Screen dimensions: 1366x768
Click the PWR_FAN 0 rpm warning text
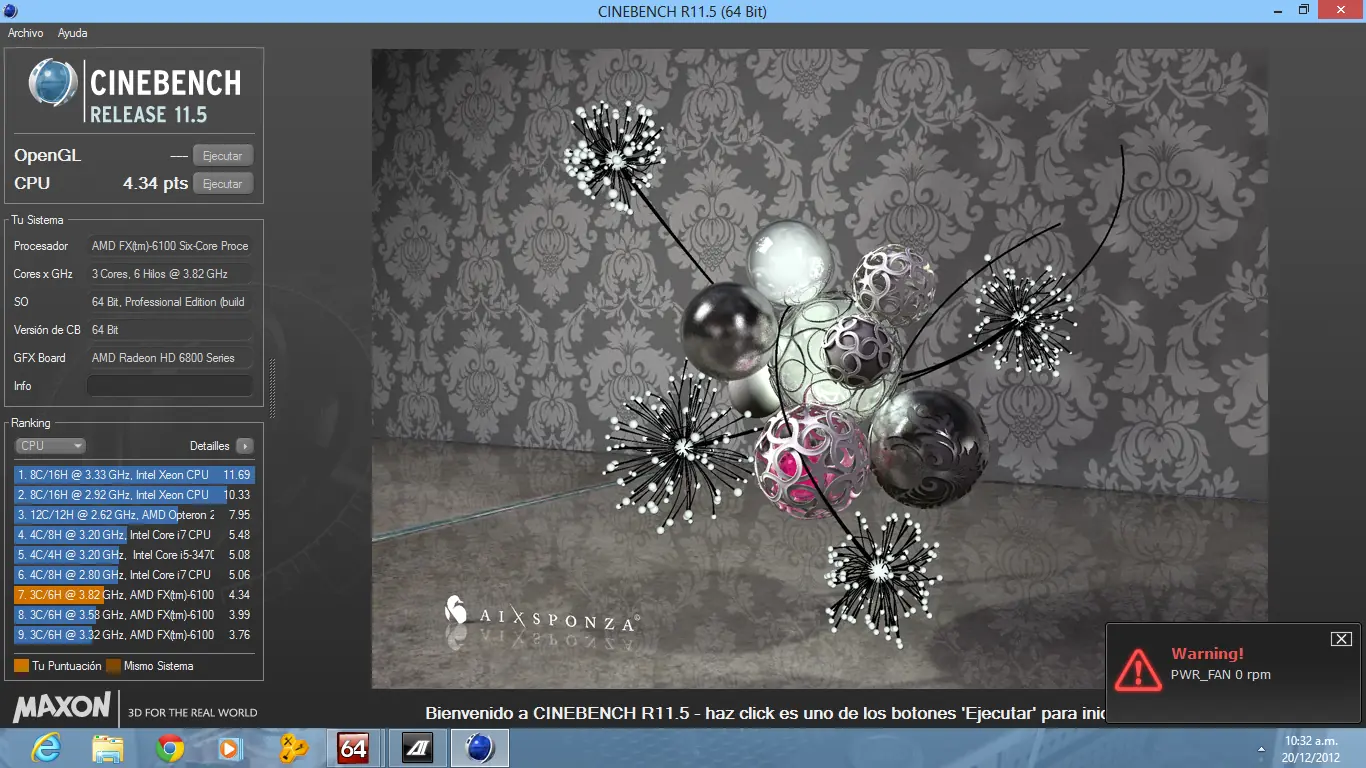pyautogui.click(x=1220, y=675)
